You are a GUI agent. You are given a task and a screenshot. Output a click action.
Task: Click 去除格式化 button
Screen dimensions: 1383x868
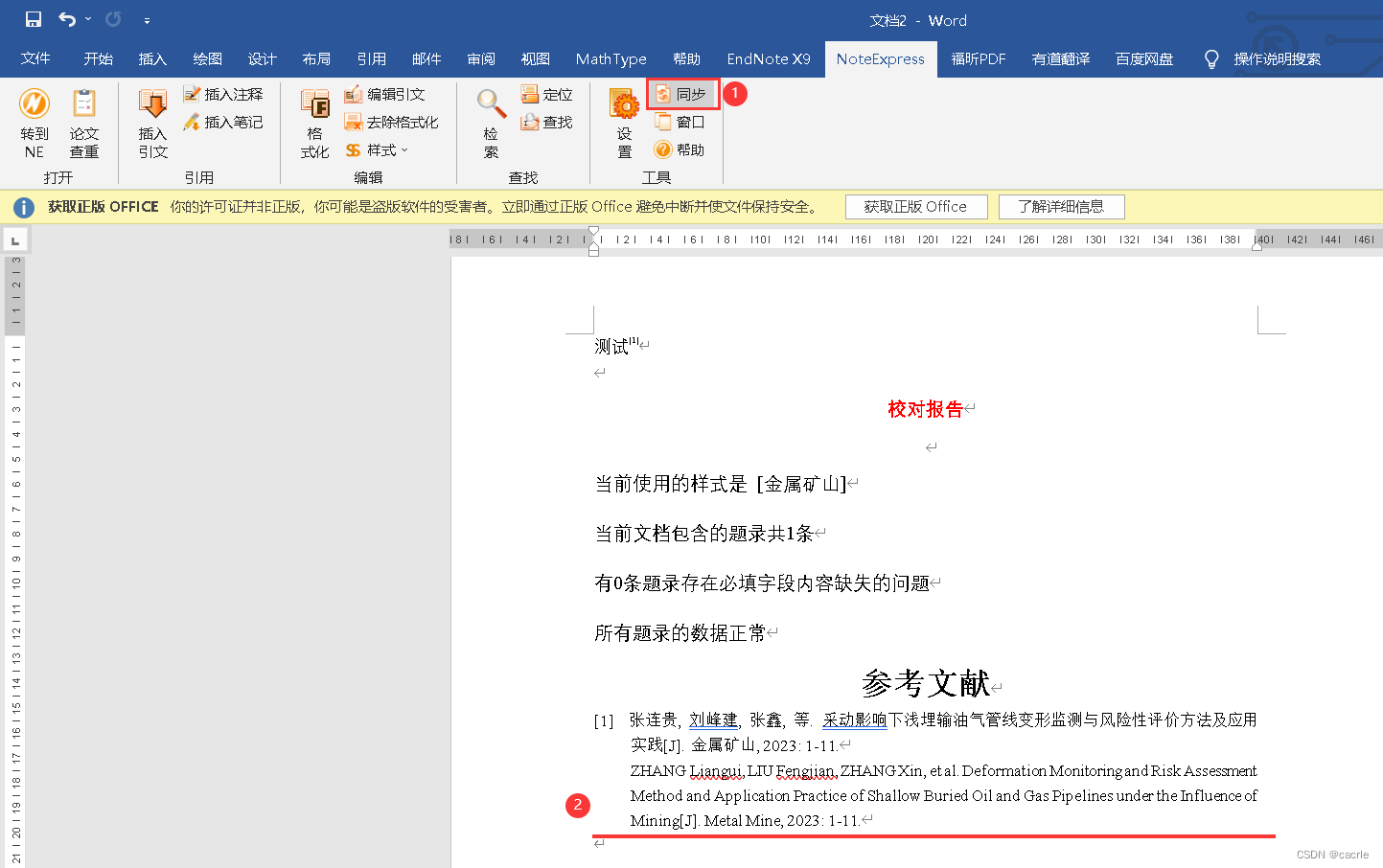point(392,122)
